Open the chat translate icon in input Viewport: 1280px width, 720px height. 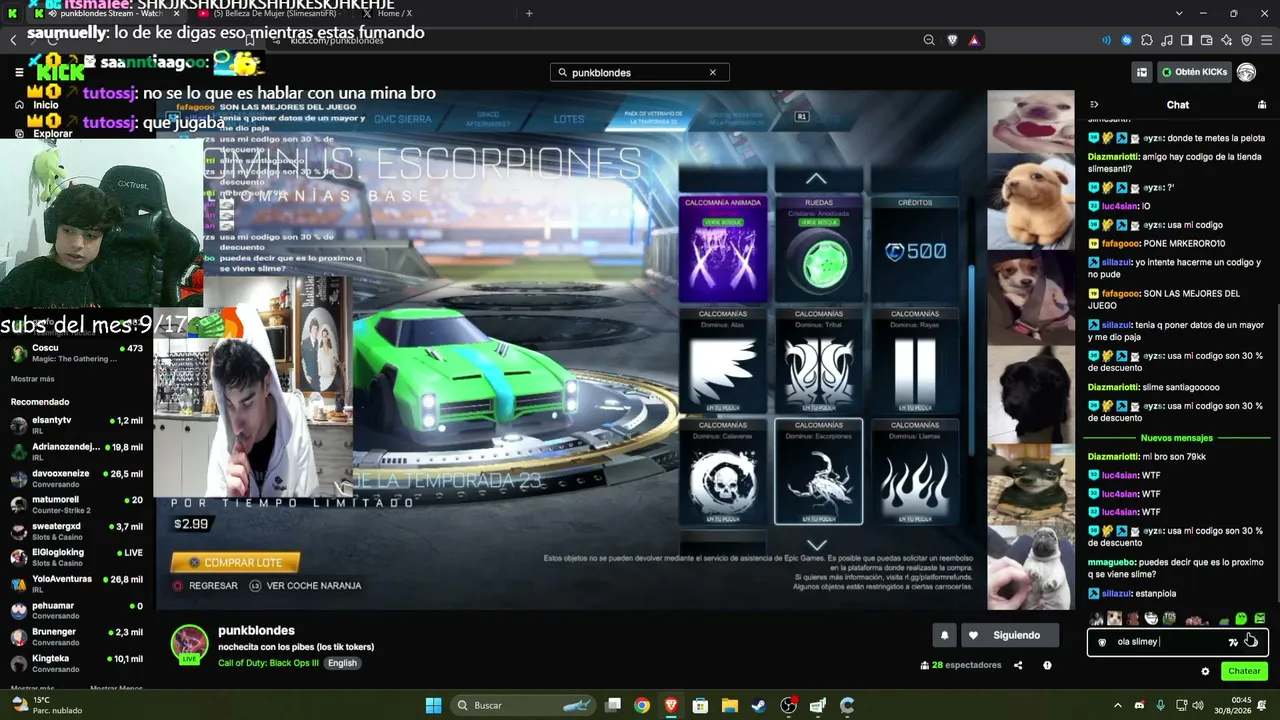[1233, 642]
